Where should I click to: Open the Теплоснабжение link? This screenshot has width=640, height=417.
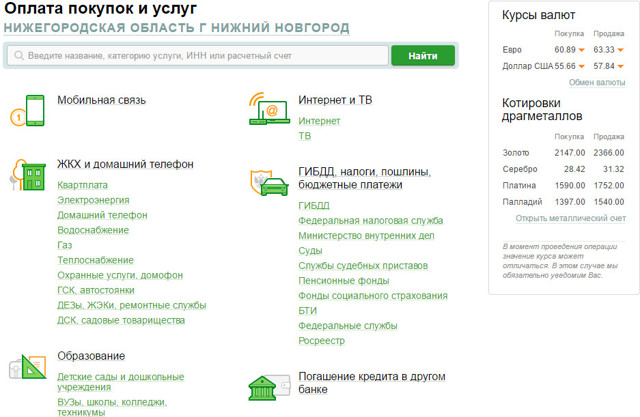point(96,260)
